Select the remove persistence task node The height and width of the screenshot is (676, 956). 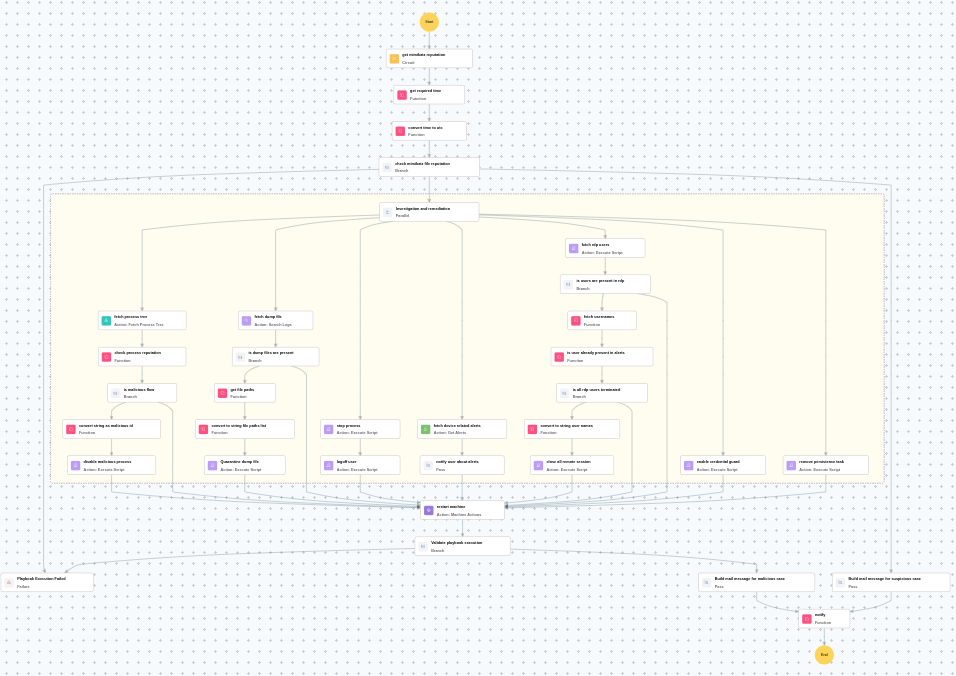[x=826, y=465]
